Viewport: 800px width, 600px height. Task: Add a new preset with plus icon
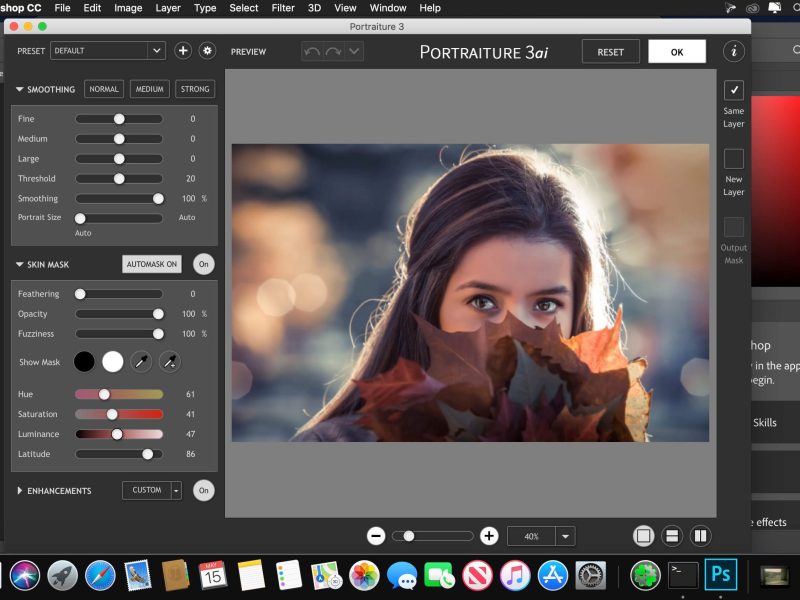[x=183, y=51]
